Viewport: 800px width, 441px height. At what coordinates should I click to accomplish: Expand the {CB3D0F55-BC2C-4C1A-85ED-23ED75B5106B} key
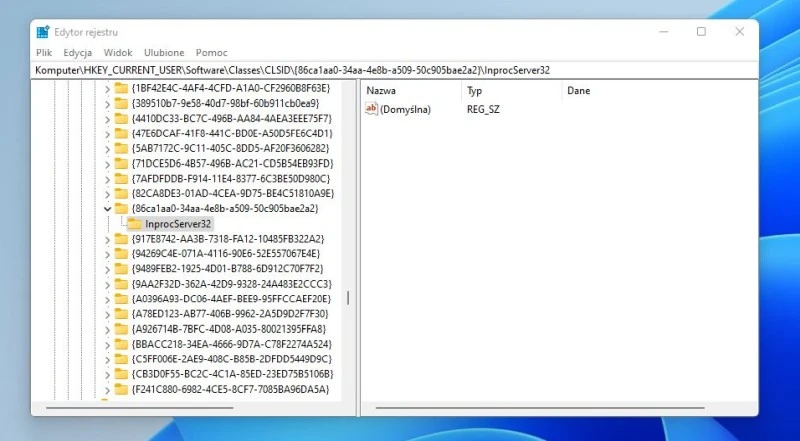(x=107, y=375)
